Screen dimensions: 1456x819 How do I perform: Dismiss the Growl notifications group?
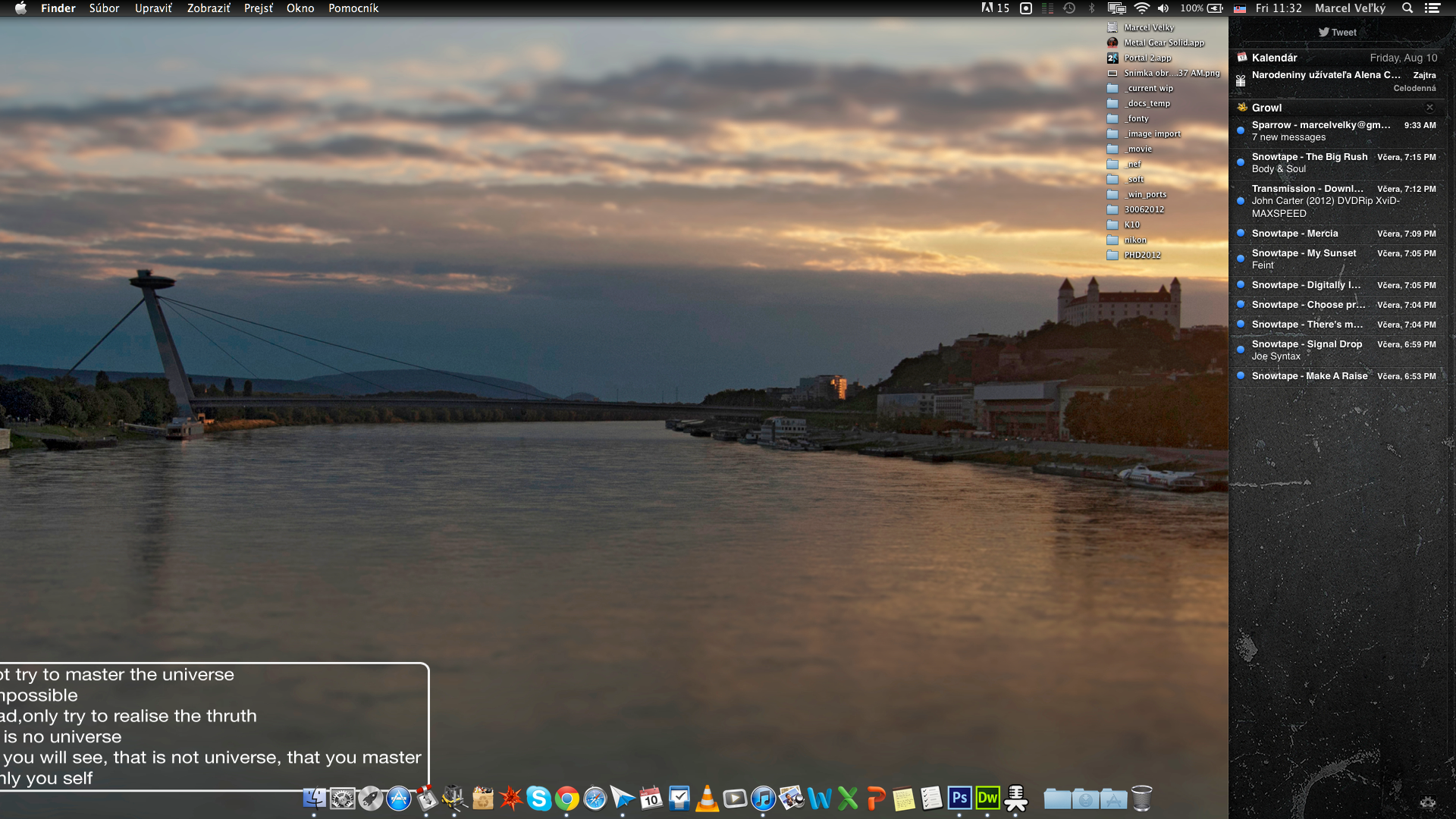tap(1429, 108)
